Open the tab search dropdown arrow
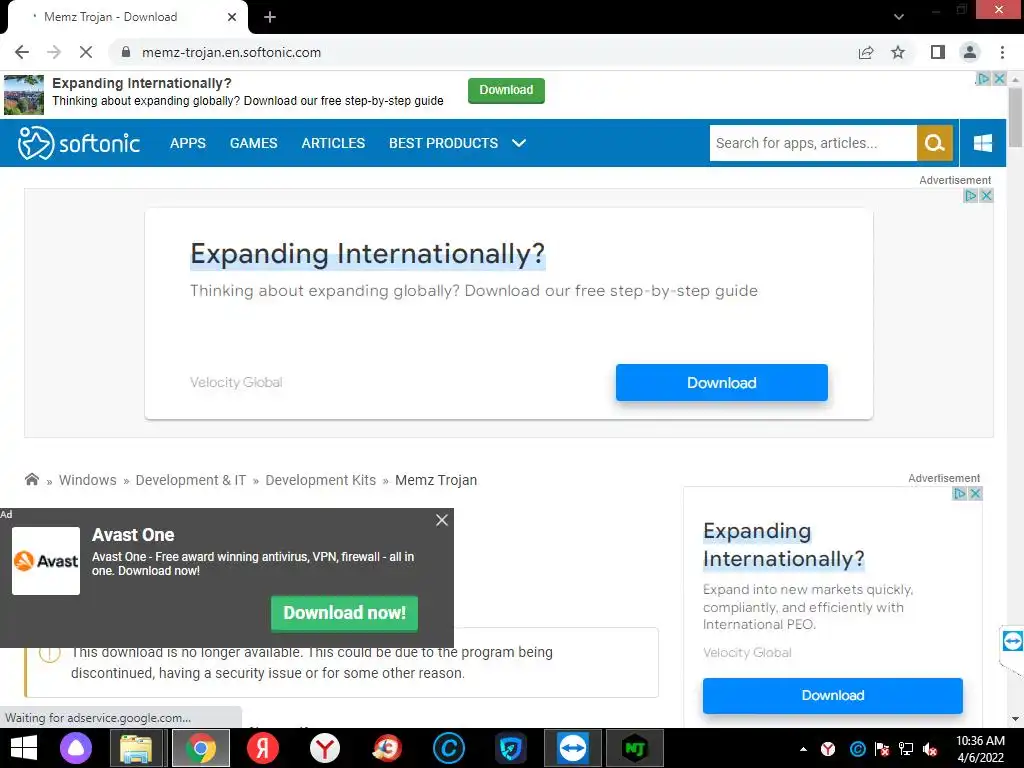1024x768 pixels. pos(899,17)
